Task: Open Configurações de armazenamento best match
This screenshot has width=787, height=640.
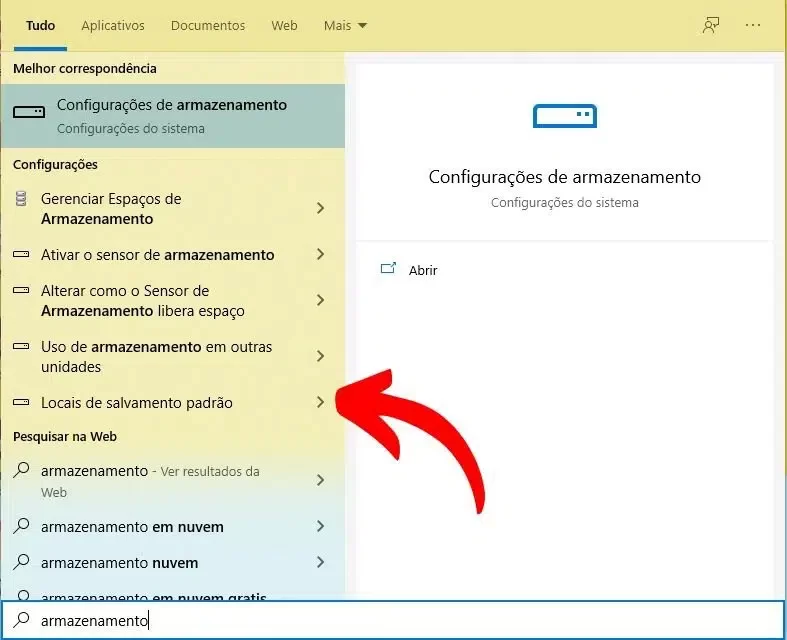Action: tap(173, 116)
